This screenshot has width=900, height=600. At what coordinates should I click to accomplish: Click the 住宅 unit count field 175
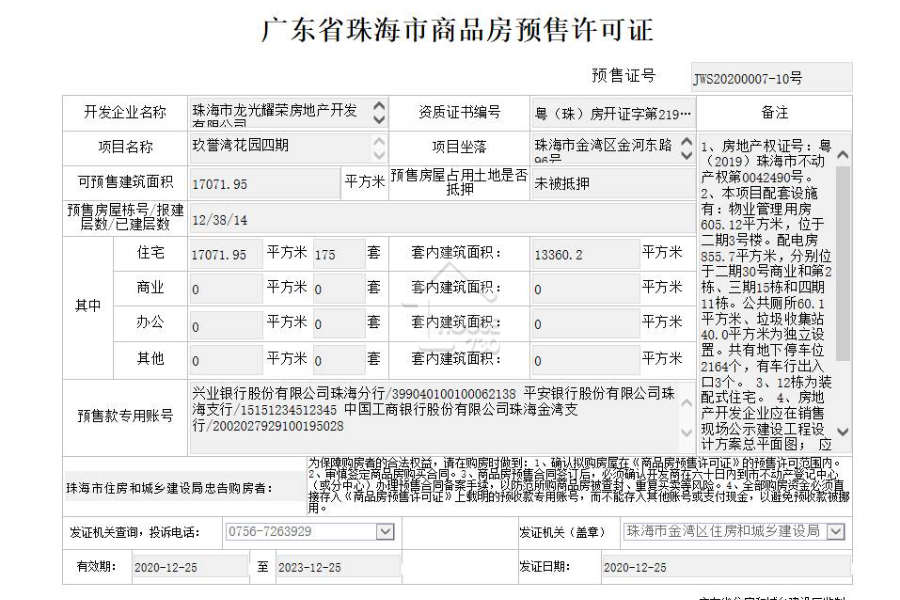[x=339, y=254]
